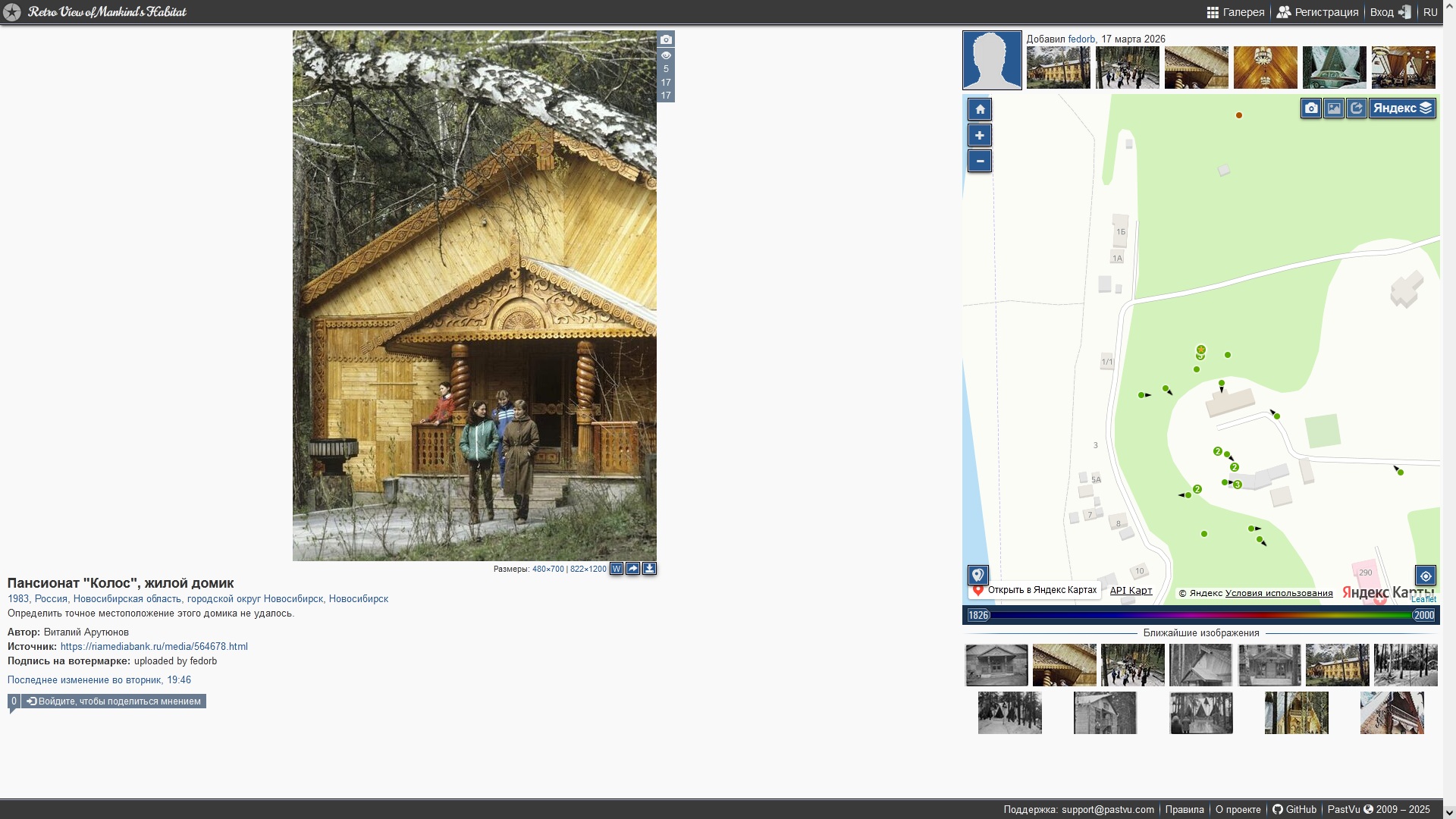
Task: Toggle paintings display on the map
Action: tap(1334, 108)
